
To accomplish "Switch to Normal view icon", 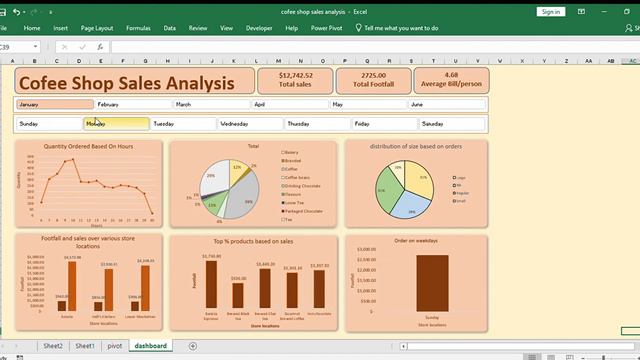I will (x=532, y=357).
